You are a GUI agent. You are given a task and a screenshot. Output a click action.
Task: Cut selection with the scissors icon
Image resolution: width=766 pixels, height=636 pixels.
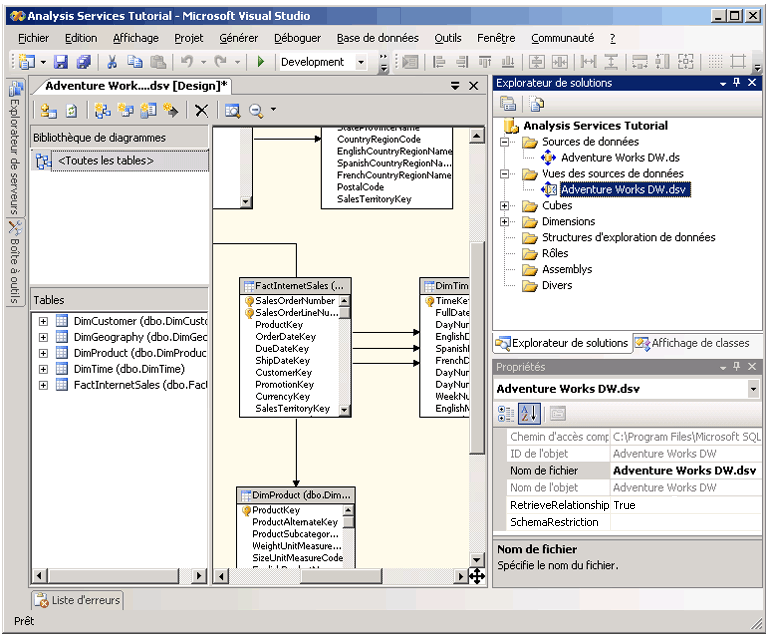tap(112, 62)
